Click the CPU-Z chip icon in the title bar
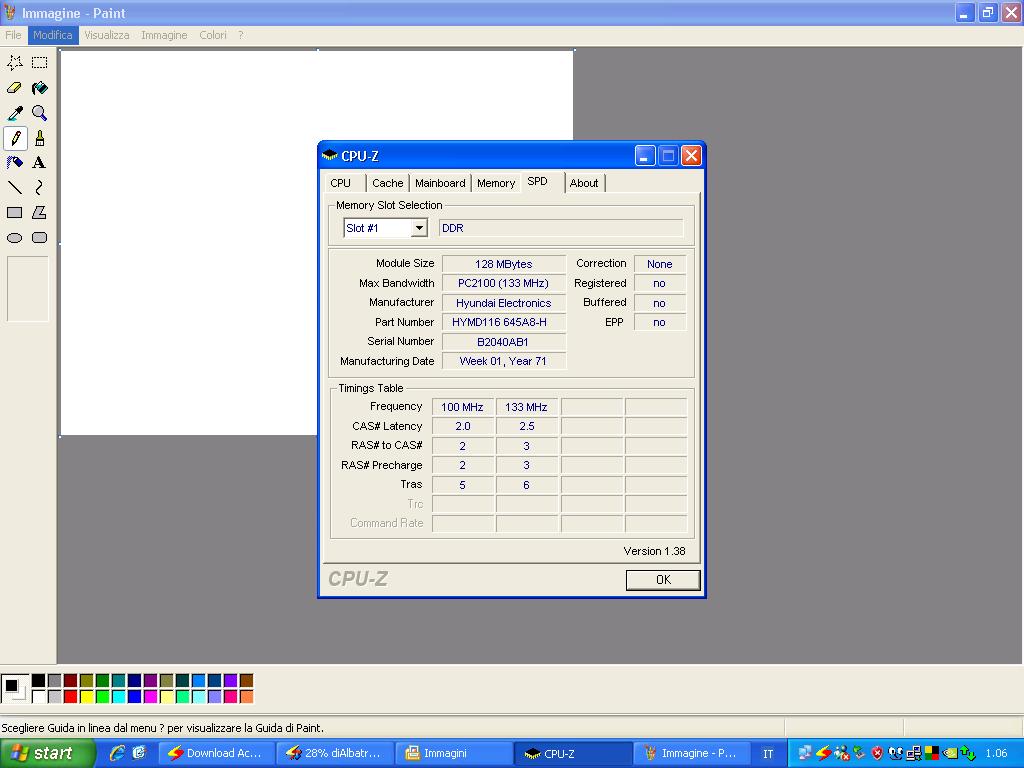This screenshot has width=1024, height=768. tap(330, 155)
